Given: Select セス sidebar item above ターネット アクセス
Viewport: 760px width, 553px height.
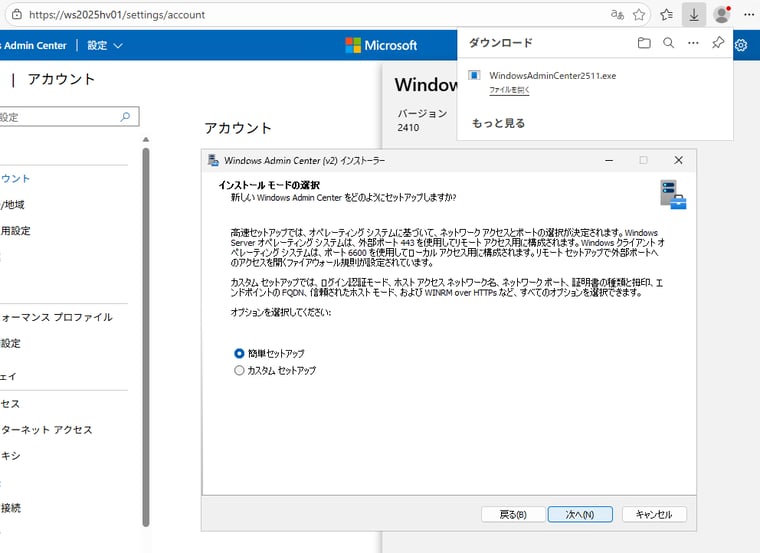Looking at the screenshot, I should [x=10, y=404].
